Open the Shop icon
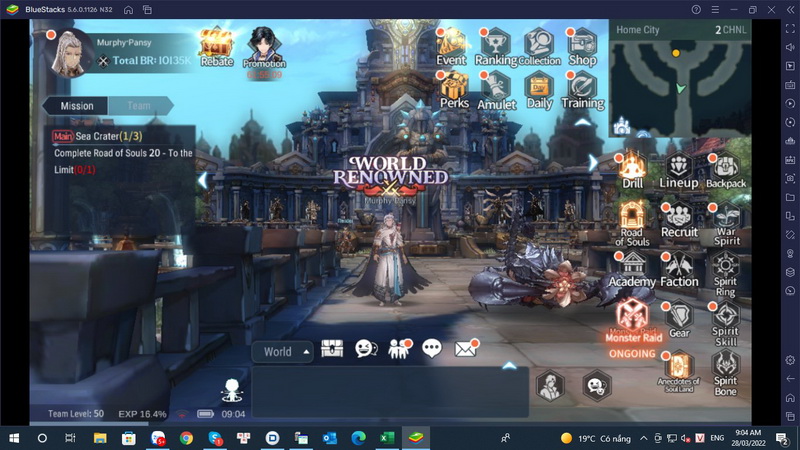The height and width of the screenshot is (450, 800). pyautogui.click(x=582, y=46)
